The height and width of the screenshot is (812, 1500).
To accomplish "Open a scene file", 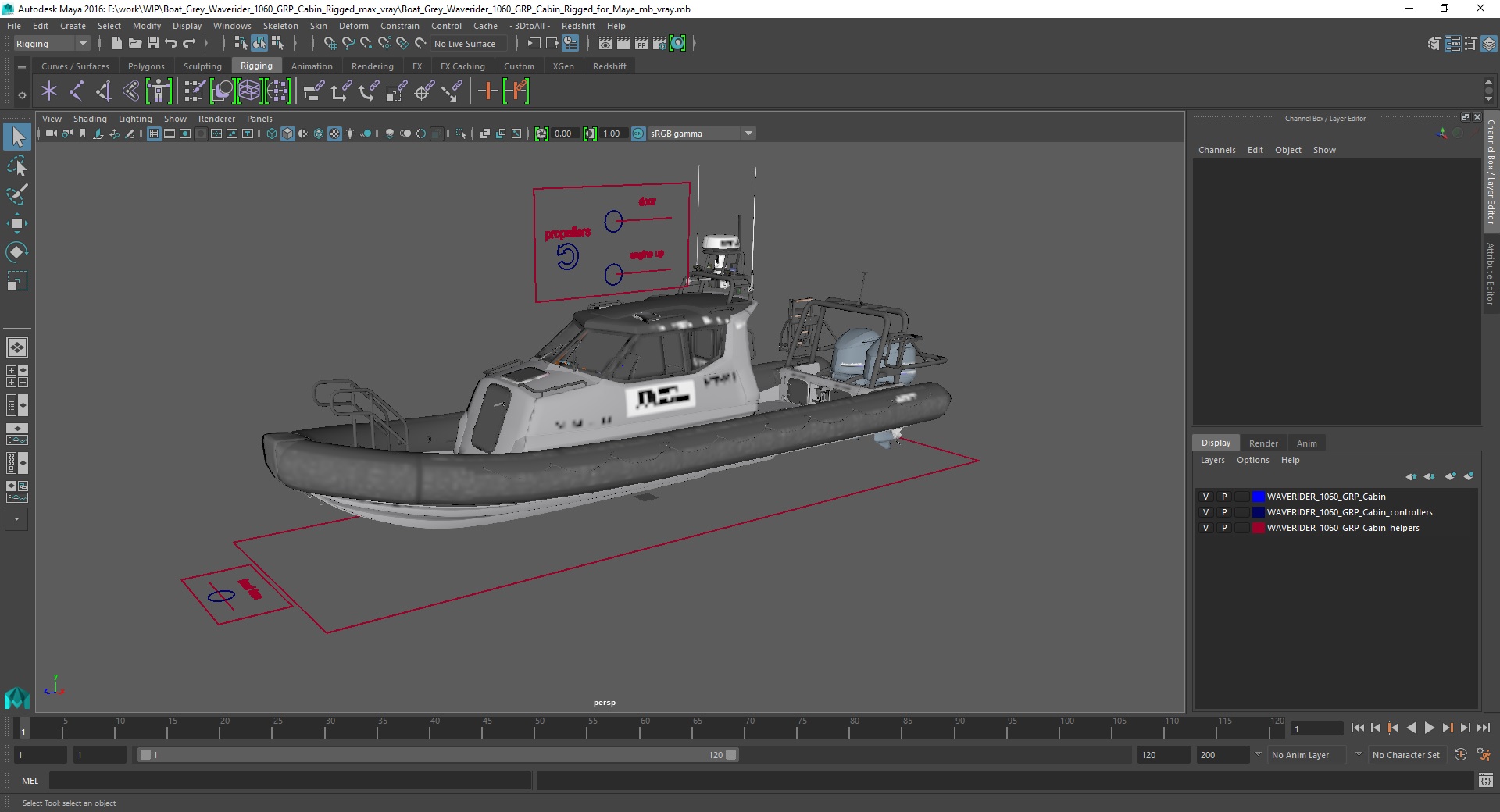I will (x=135, y=44).
